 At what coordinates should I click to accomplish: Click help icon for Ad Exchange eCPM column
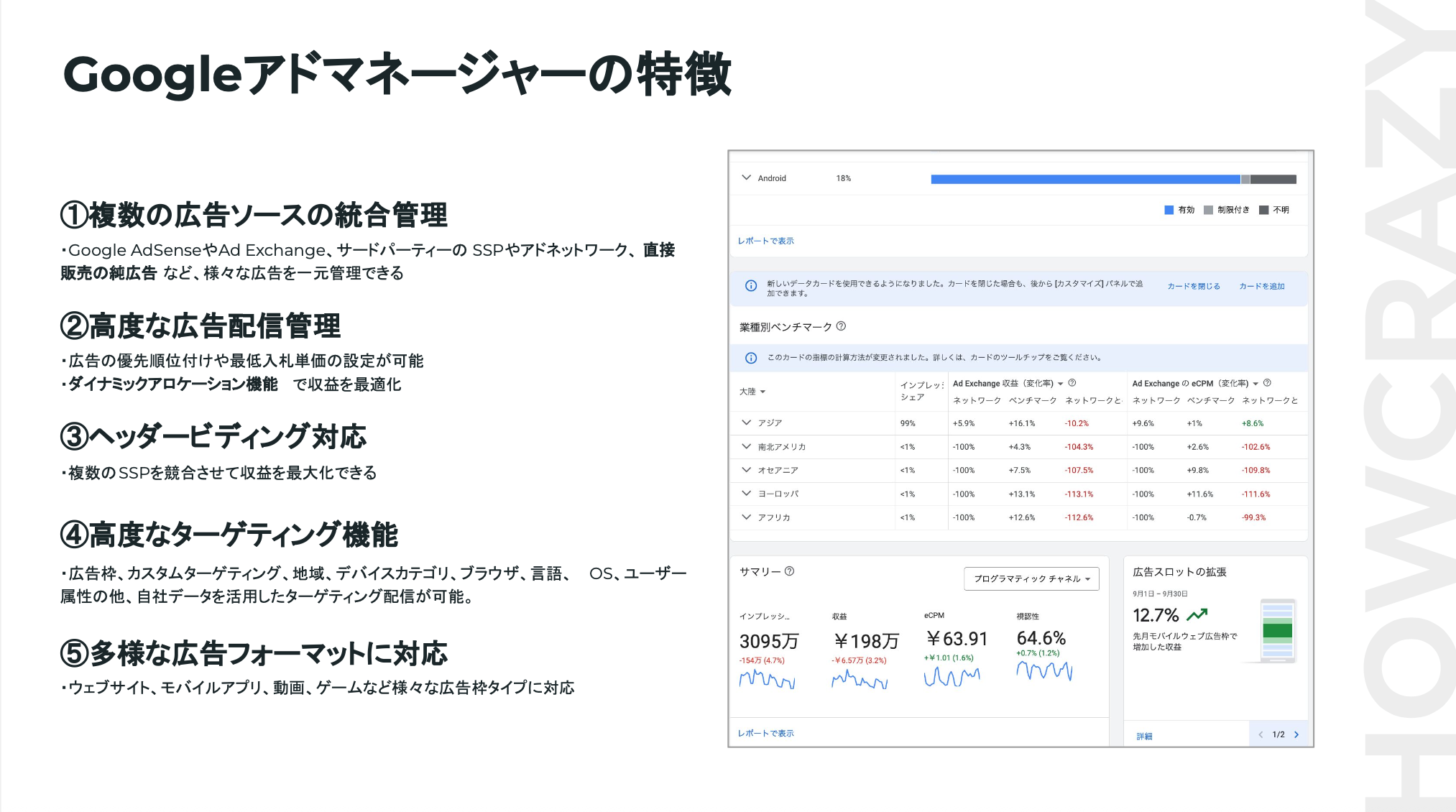1267,383
